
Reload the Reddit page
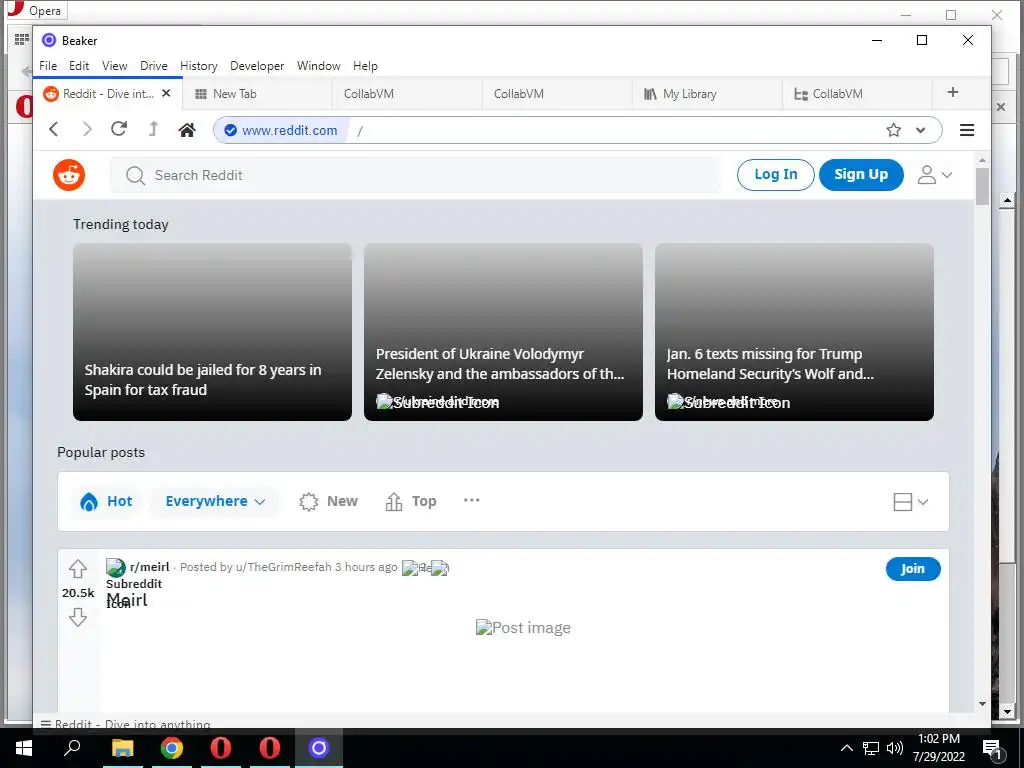119,129
